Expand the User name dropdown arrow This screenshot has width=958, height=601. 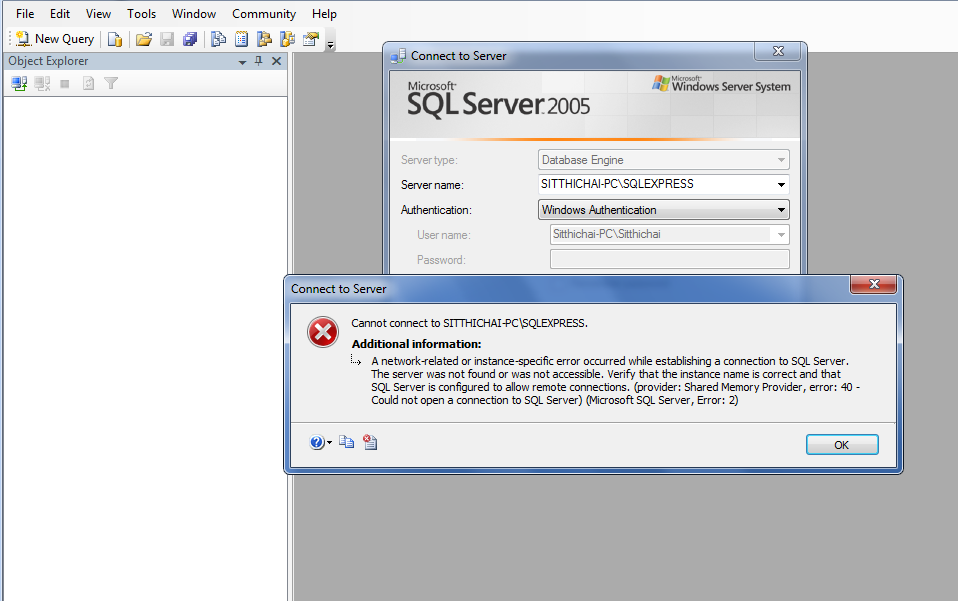point(781,235)
